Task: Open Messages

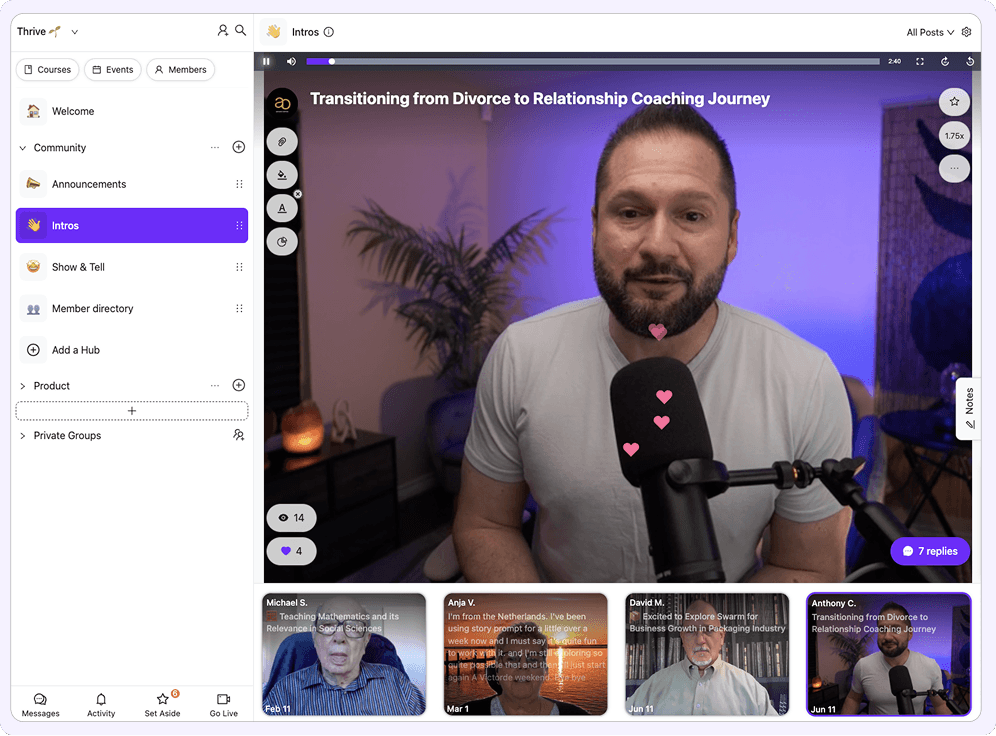Action: tap(40, 705)
